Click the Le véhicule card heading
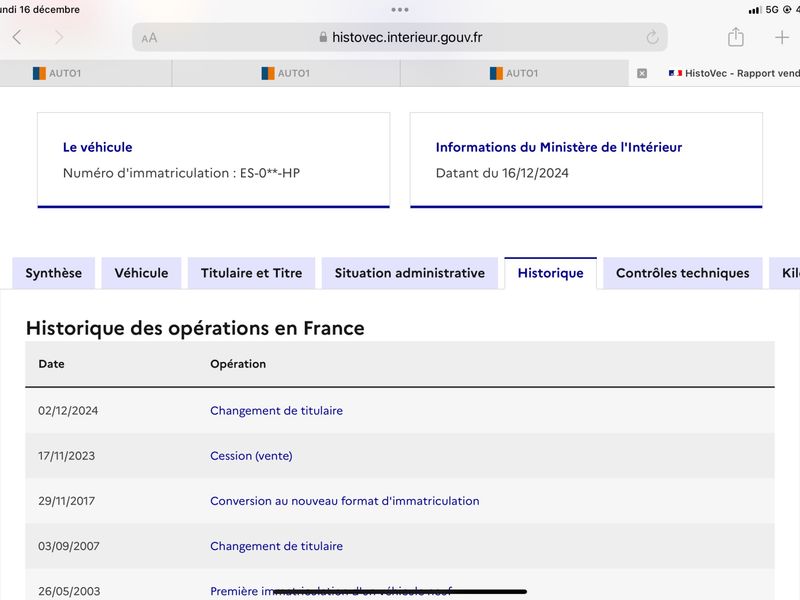800x600 pixels. coord(97,147)
